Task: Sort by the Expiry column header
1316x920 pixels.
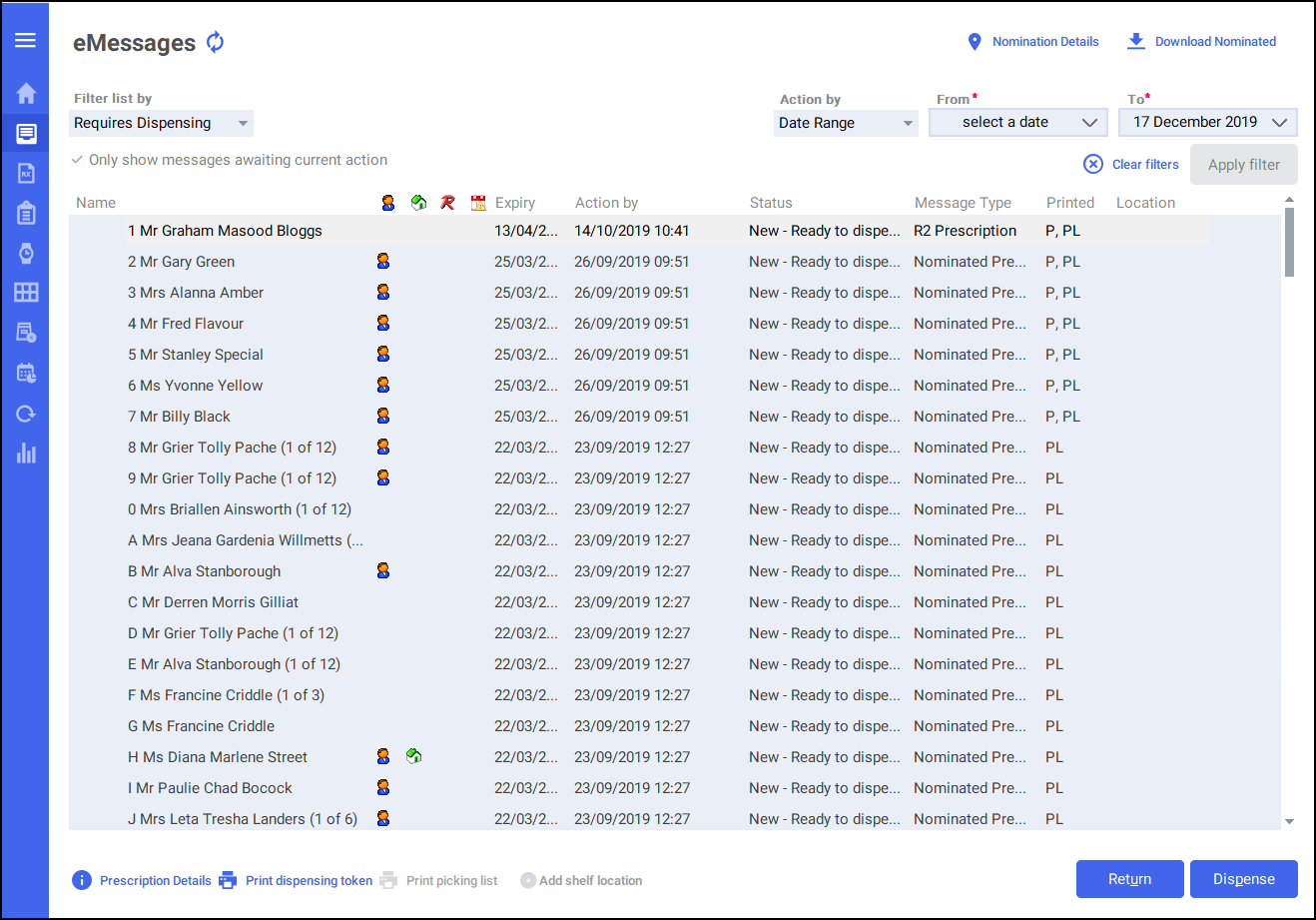Action: [x=515, y=203]
